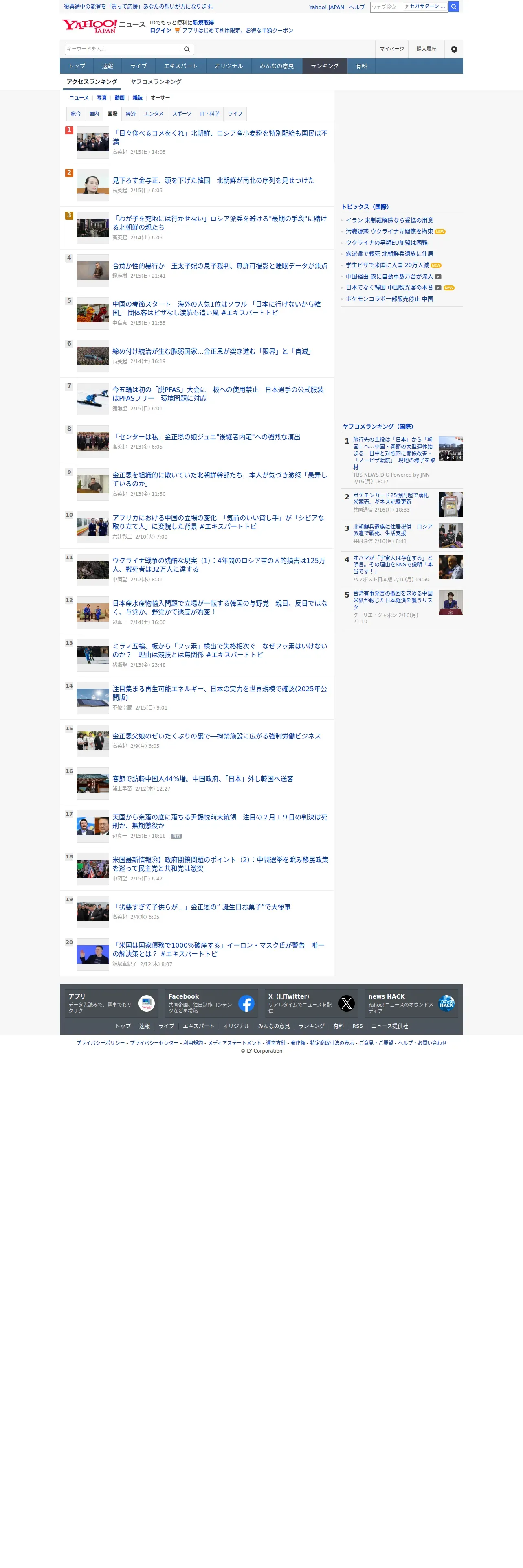This screenshot has width=523, height=1568.
Task: Open thumbnail of rank 7 PFAS article
Action: click(x=92, y=399)
